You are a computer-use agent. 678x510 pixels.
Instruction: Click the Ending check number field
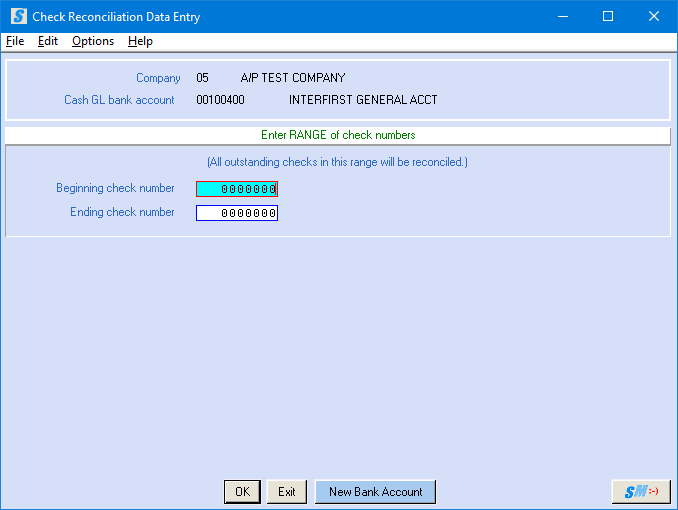[237, 213]
